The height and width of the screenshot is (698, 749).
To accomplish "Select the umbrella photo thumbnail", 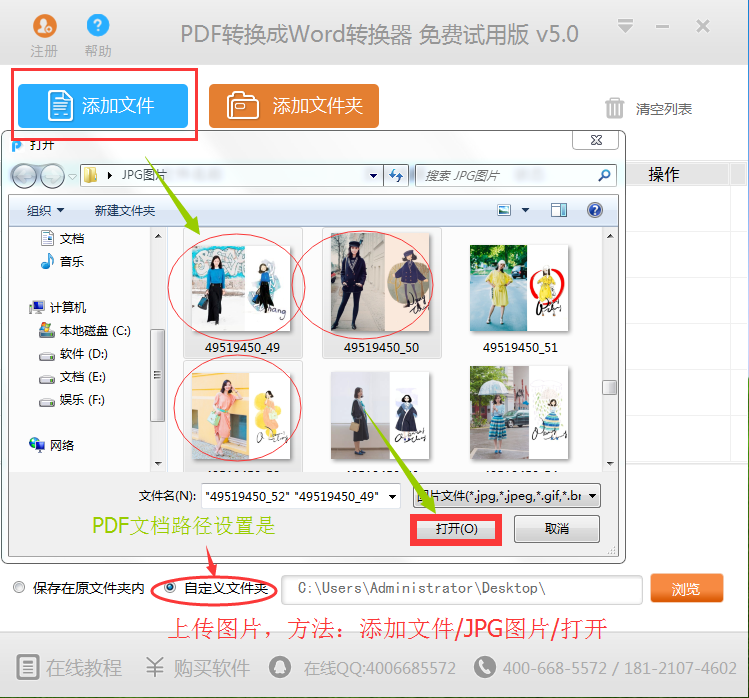I will pyautogui.click(x=519, y=413).
